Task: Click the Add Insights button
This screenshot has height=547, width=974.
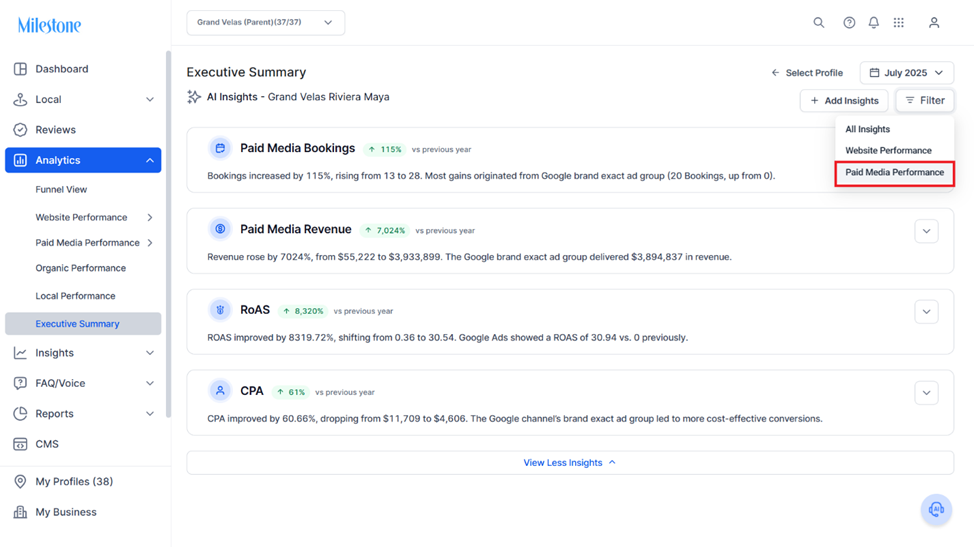Action: [844, 101]
